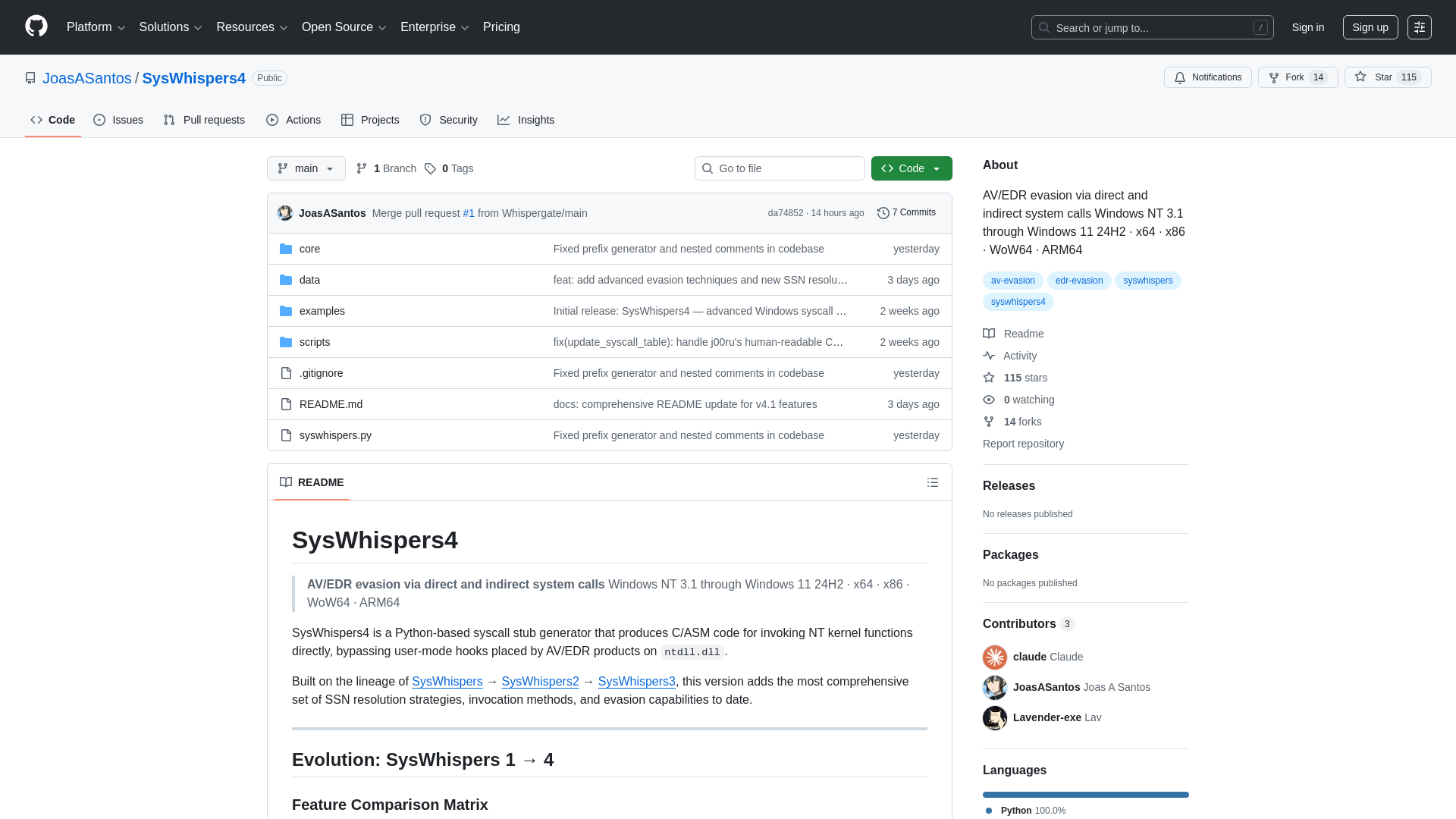Click the Go to file search box
Image resolution: width=1456 pixels, height=819 pixels.
780,168
